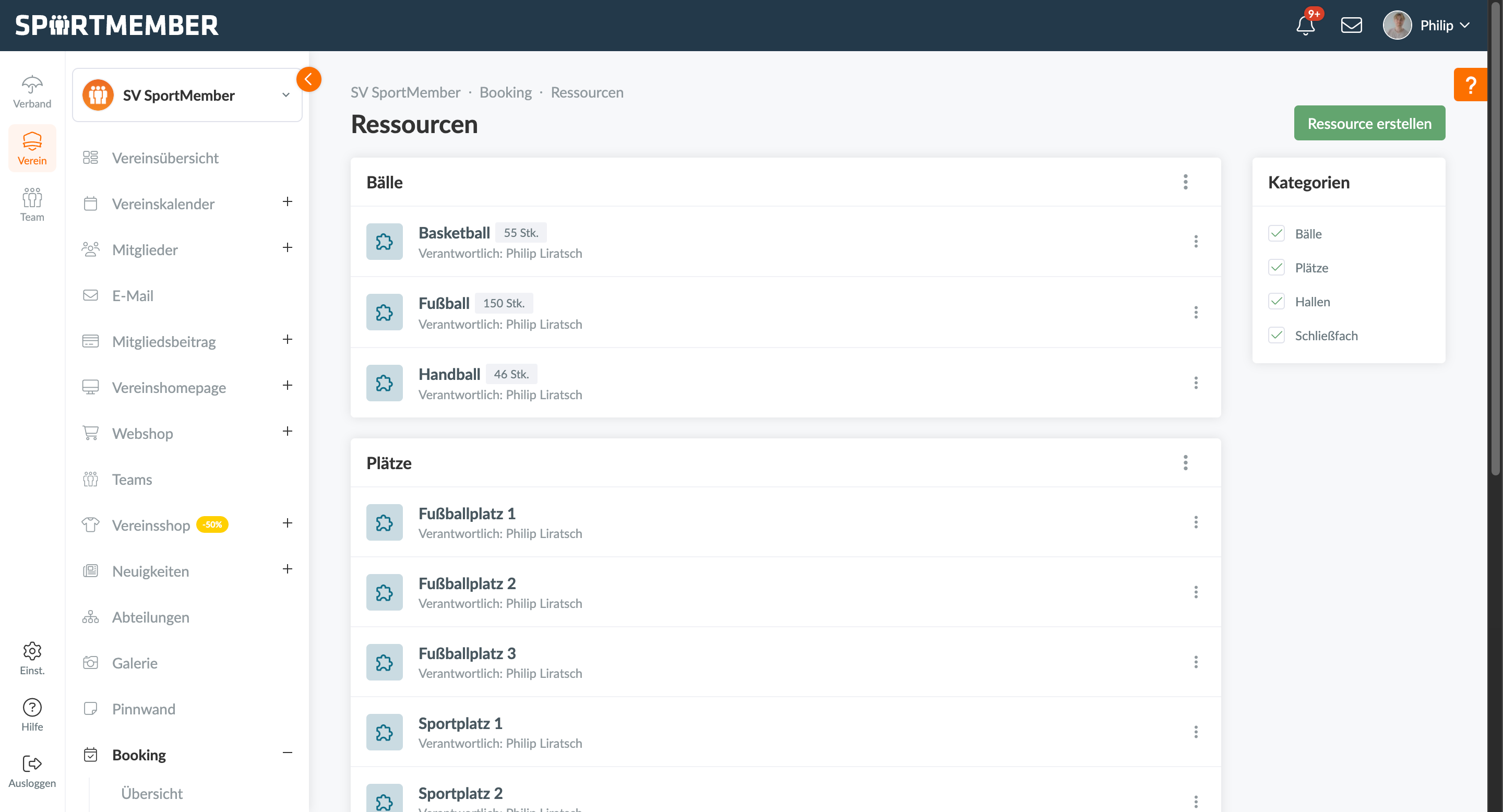Collapse the Booking menu section
1503x812 pixels.
point(287,753)
